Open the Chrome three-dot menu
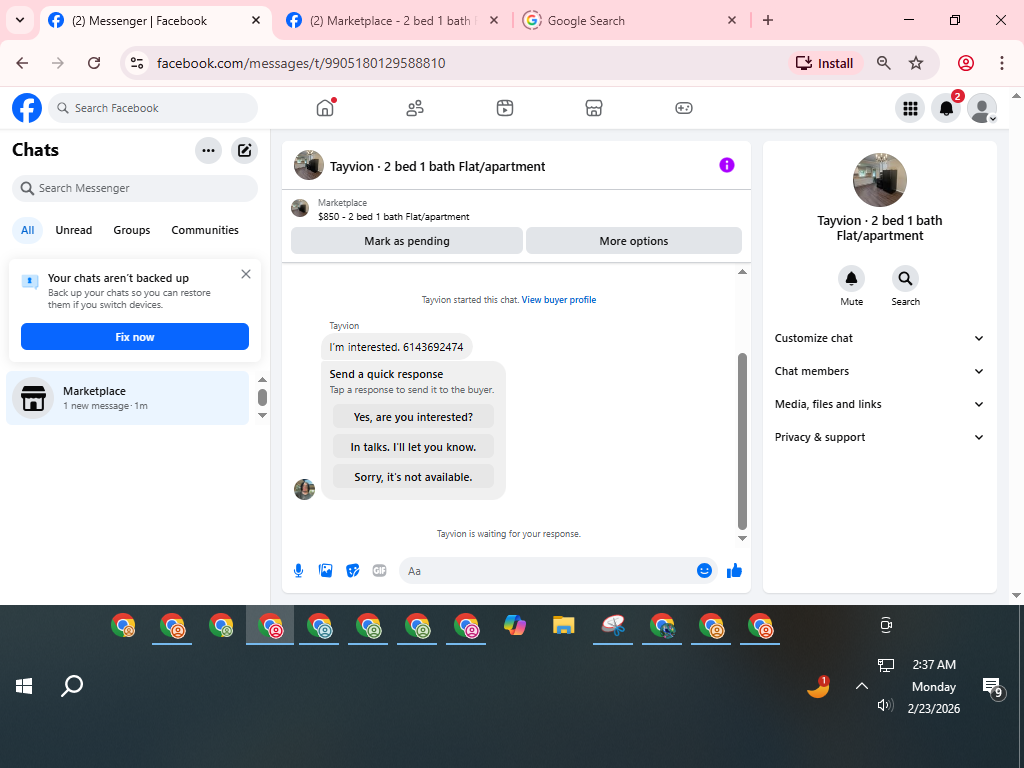Viewport: 1024px width, 768px height. [x=1001, y=63]
